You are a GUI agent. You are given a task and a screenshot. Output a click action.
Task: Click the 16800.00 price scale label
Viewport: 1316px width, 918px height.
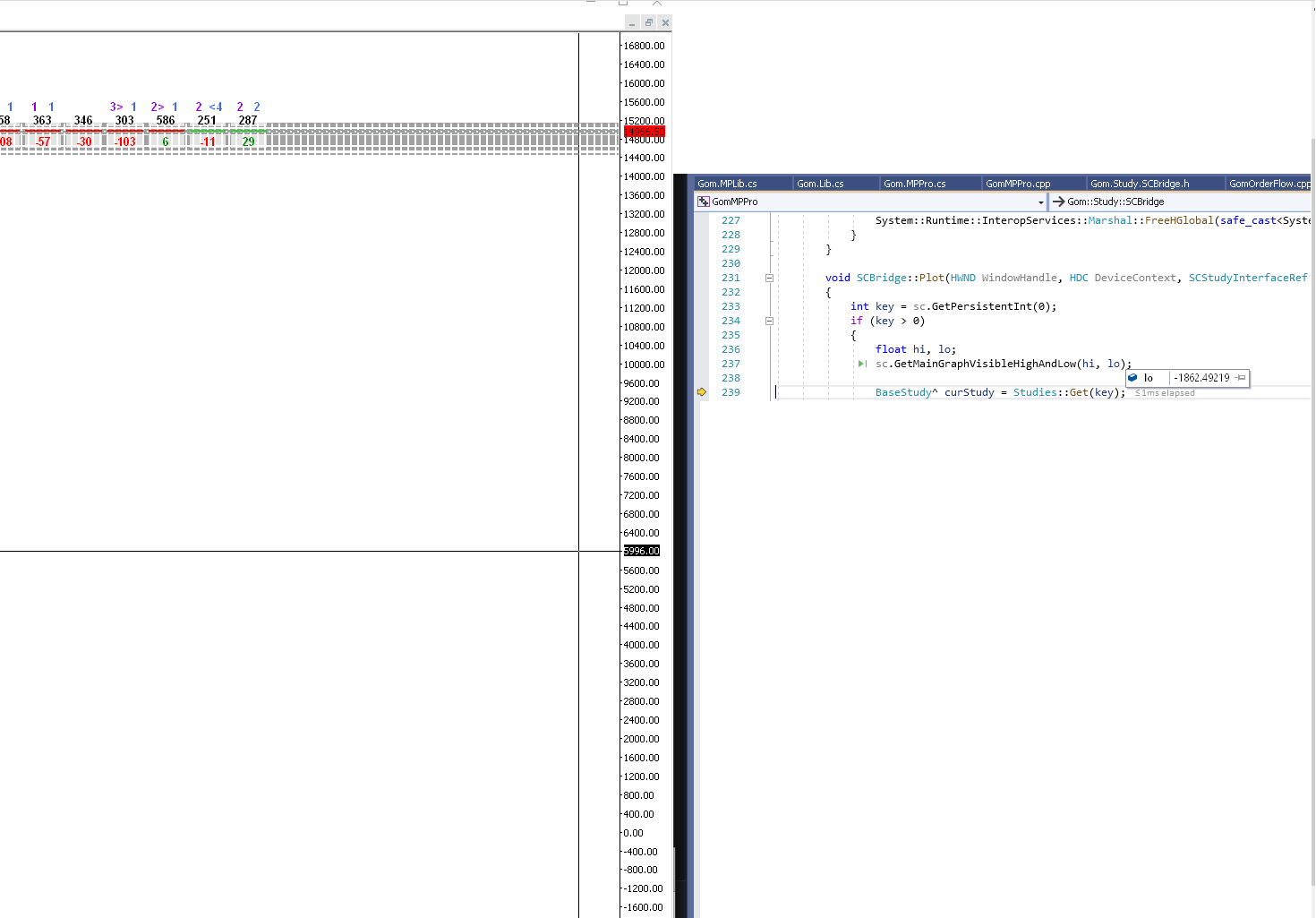point(645,46)
